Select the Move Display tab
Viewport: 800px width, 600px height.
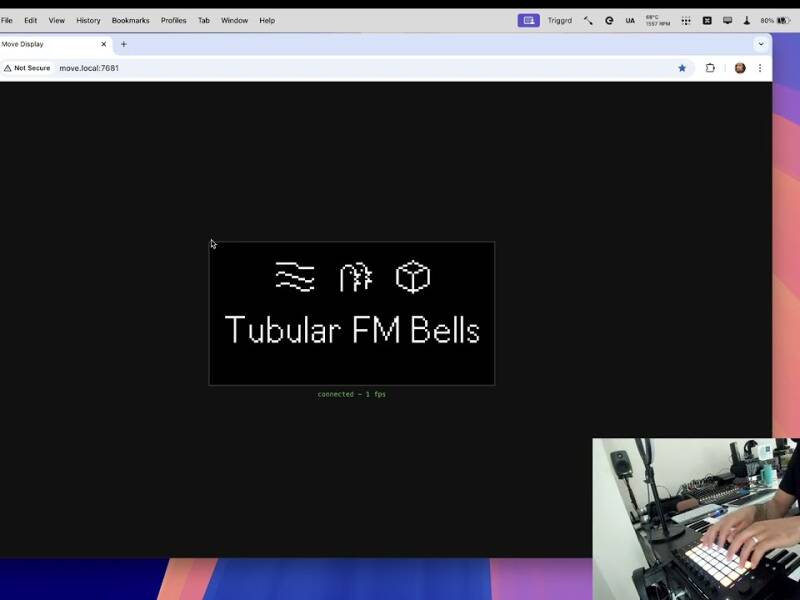tap(45, 44)
